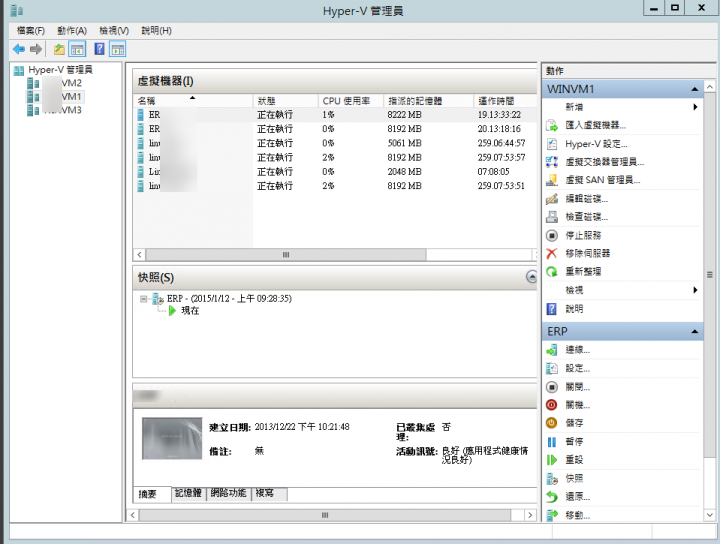Collapse the ERP actions section arrow
The image size is (720, 544).
tap(694, 331)
